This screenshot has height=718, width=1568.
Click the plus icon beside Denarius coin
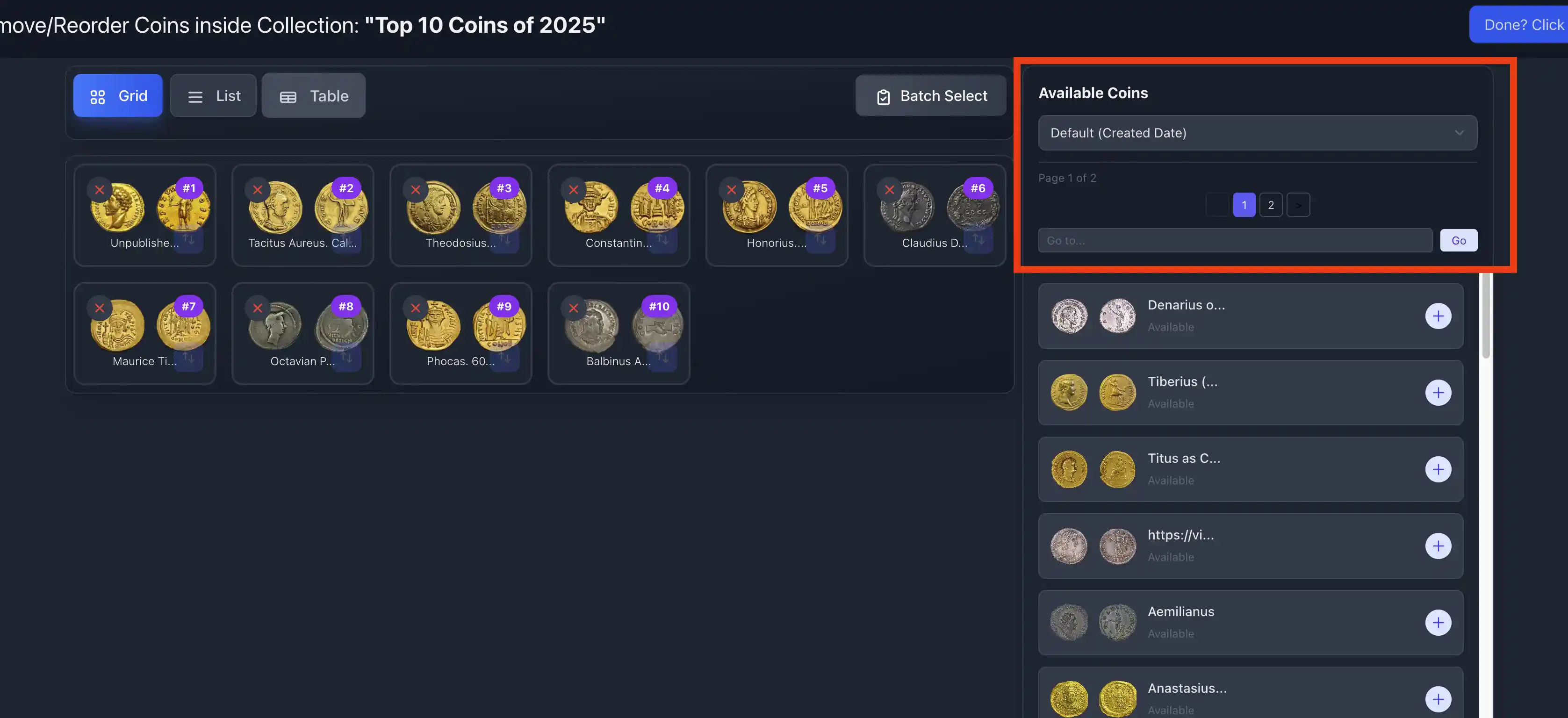pos(1438,316)
